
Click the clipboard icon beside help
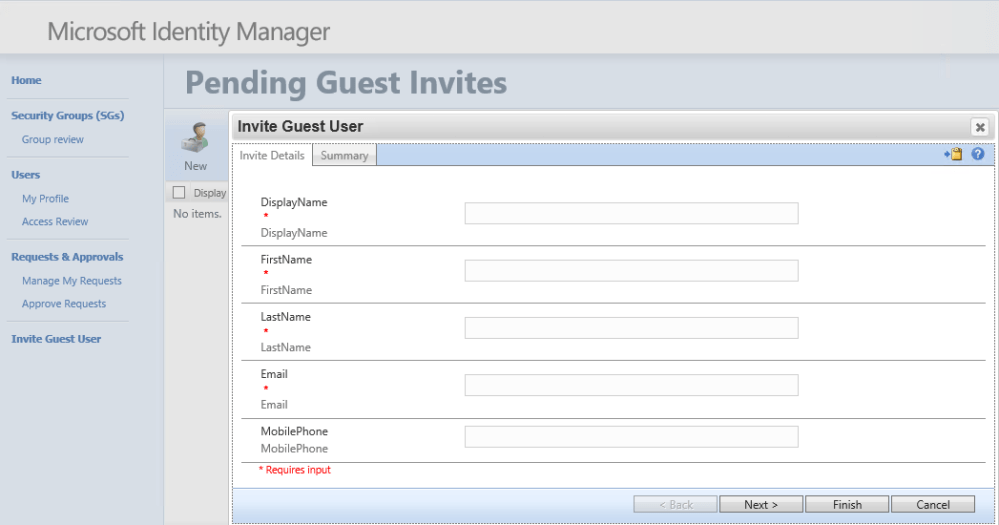coord(954,154)
